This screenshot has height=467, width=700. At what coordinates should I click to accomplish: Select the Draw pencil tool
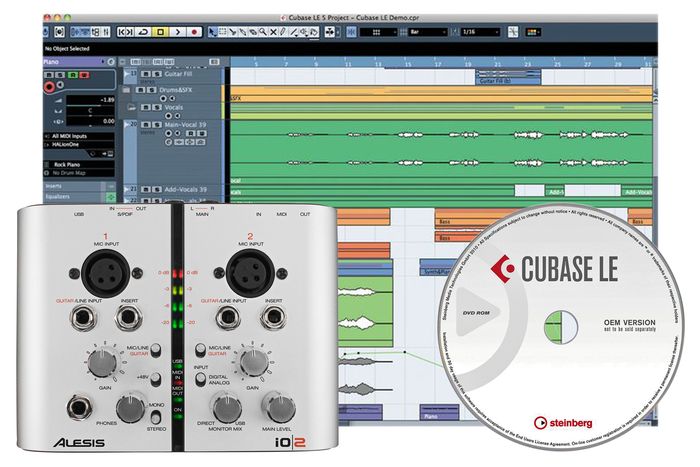point(283,32)
